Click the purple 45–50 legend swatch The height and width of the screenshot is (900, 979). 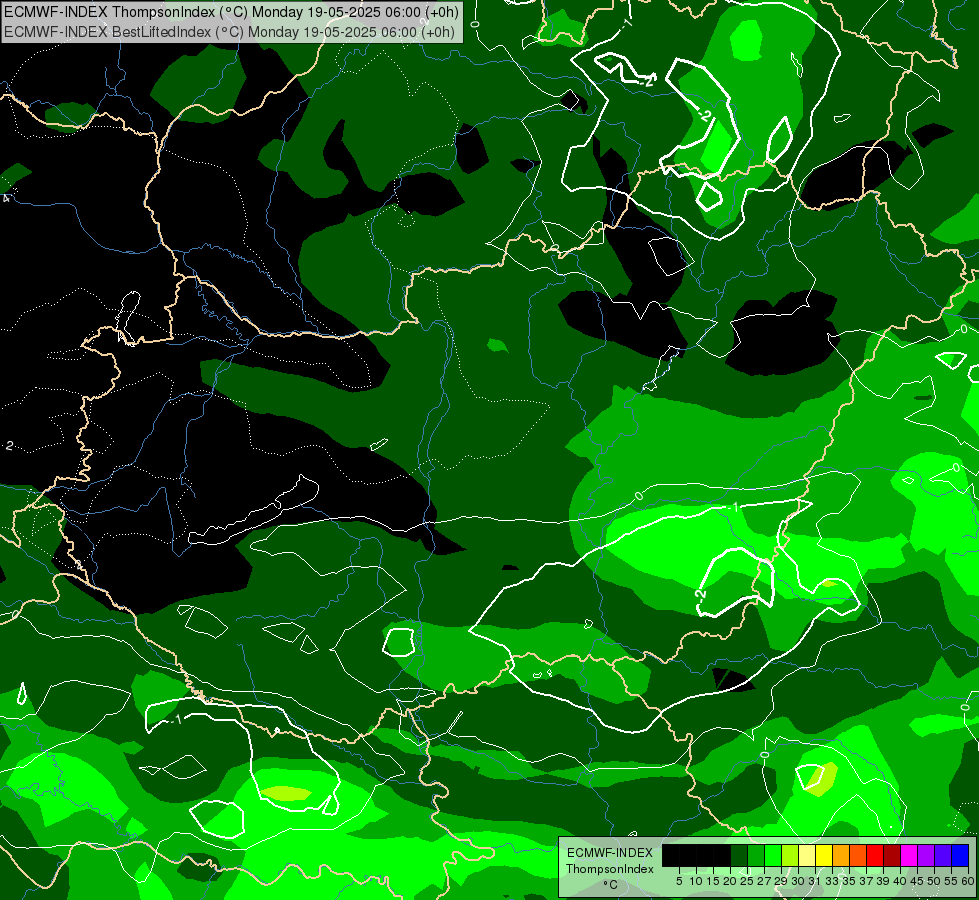[x=926, y=855]
